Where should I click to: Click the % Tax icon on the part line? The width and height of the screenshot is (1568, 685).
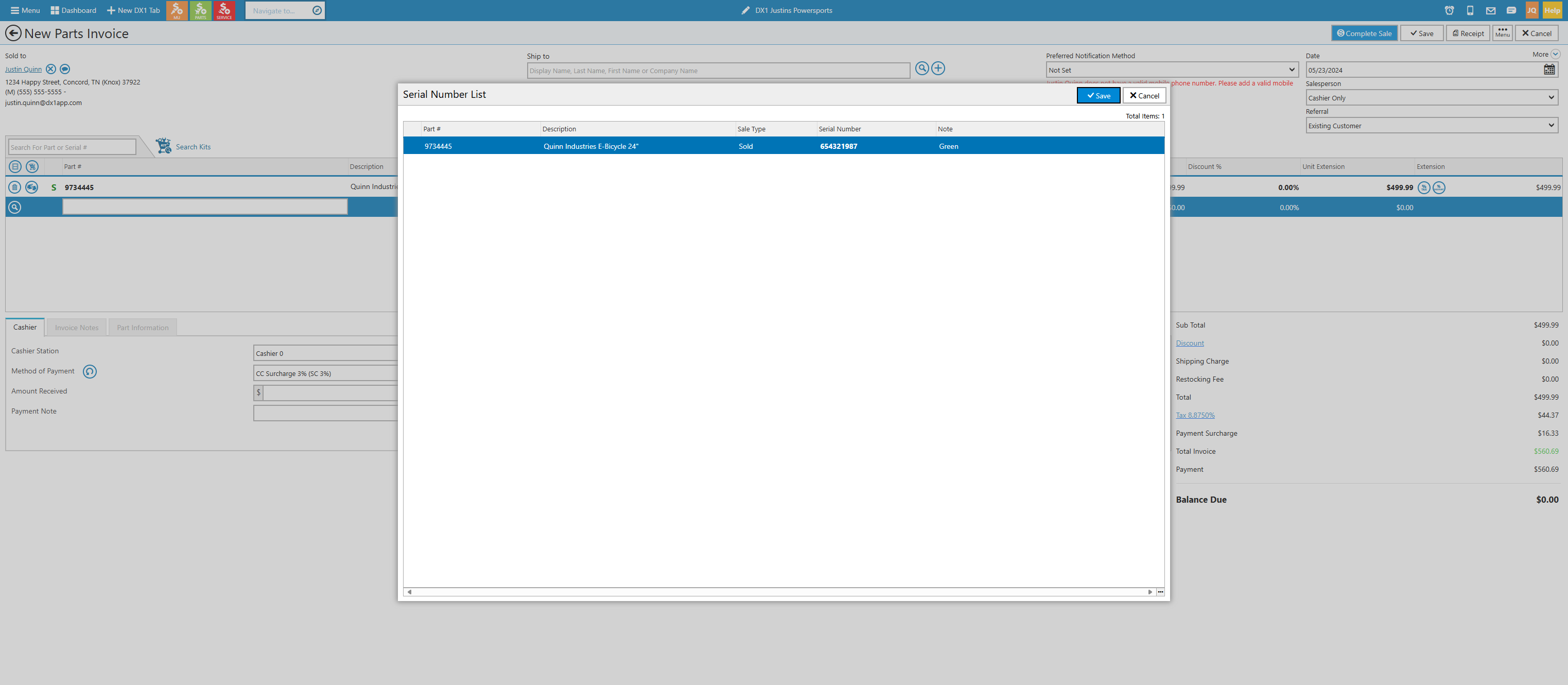coord(1424,187)
